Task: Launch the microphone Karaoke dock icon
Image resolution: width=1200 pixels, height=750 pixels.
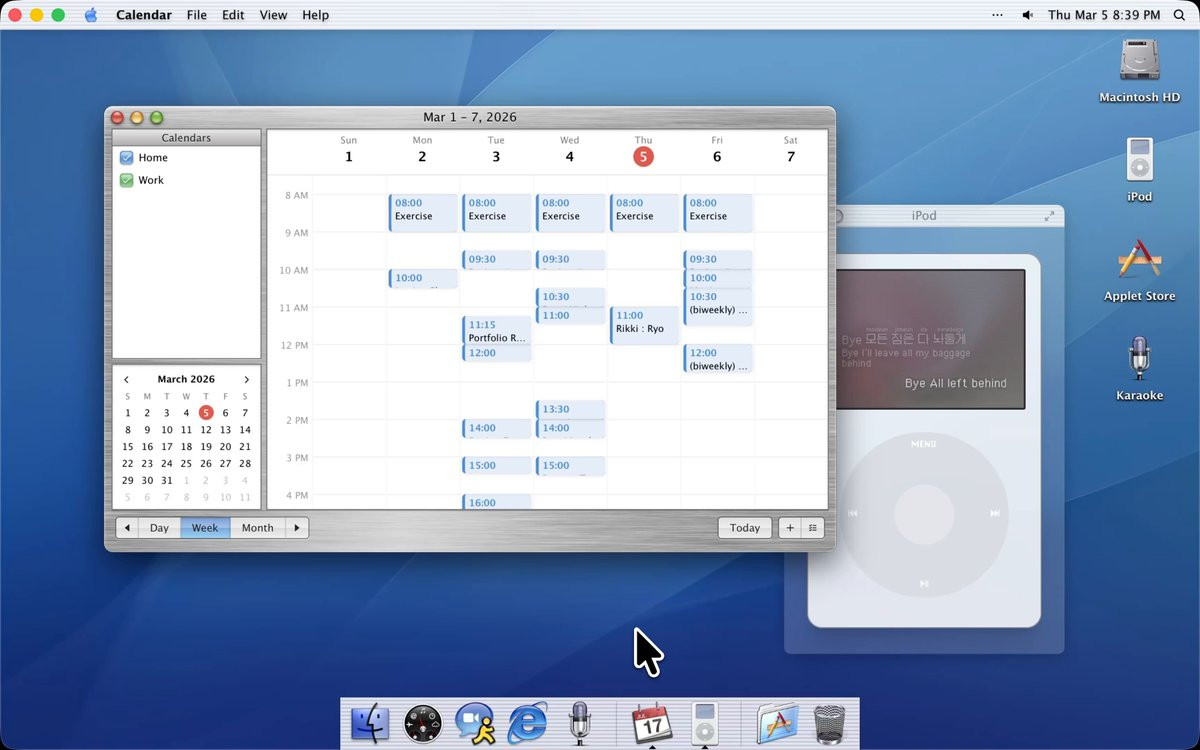Action: coord(579,723)
